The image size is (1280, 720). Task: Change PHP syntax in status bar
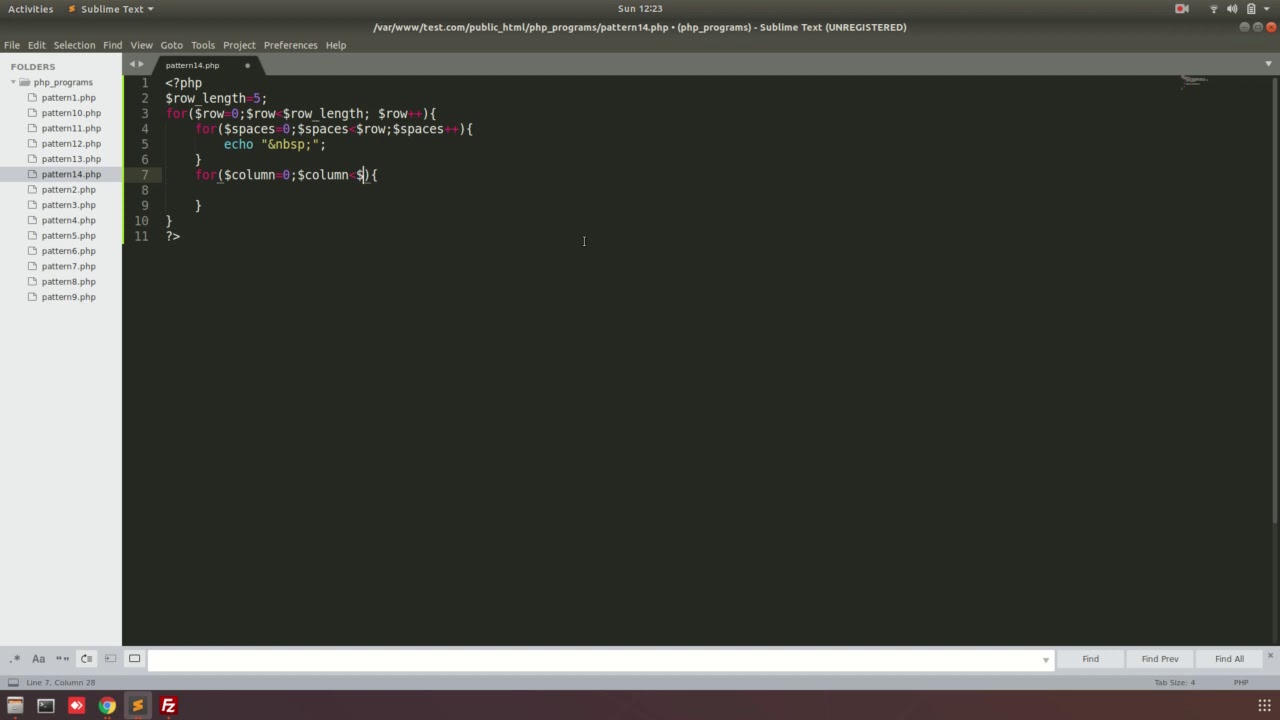click(x=1241, y=683)
